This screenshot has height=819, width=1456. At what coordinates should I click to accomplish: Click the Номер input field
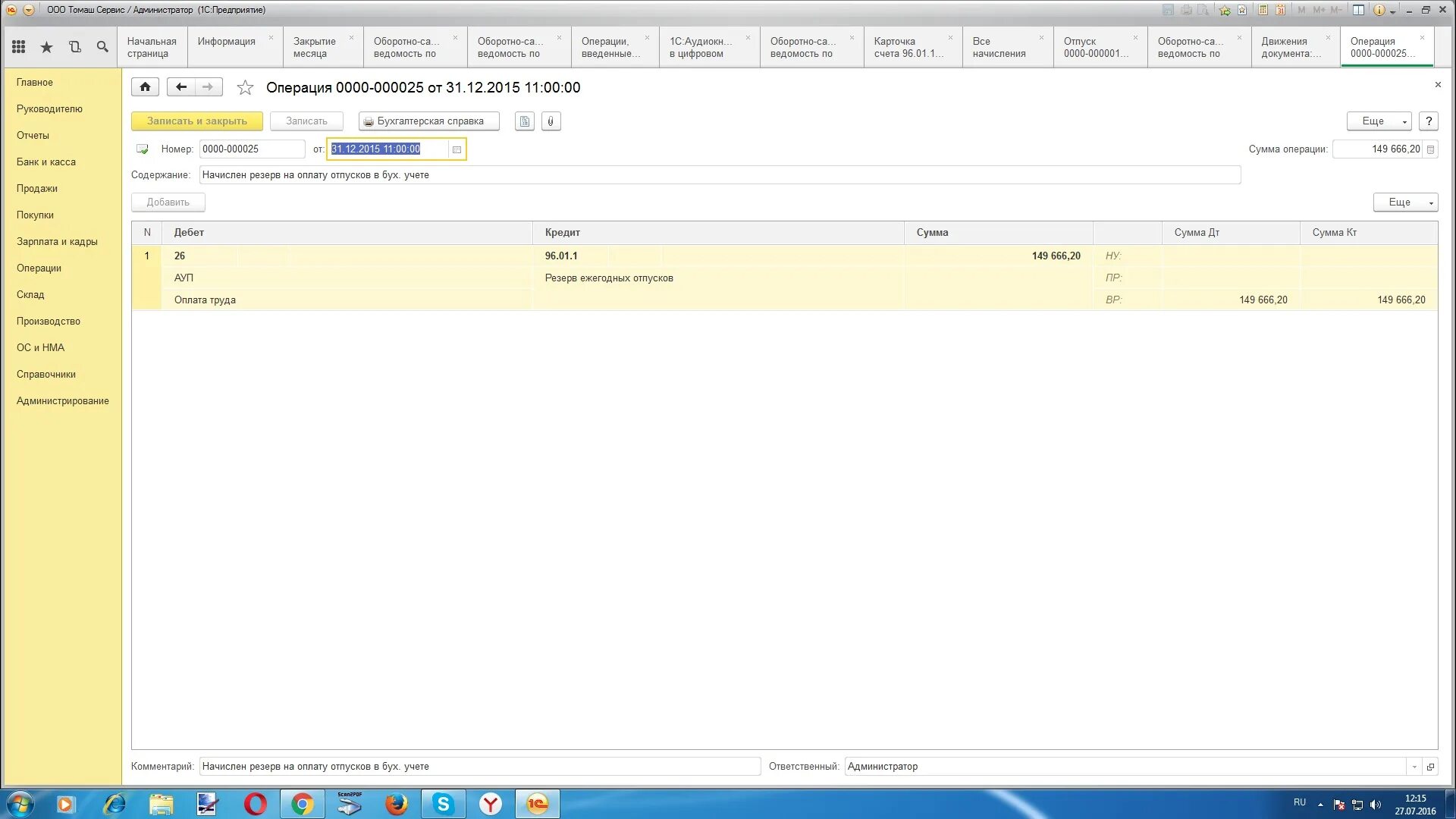pos(252,149)
